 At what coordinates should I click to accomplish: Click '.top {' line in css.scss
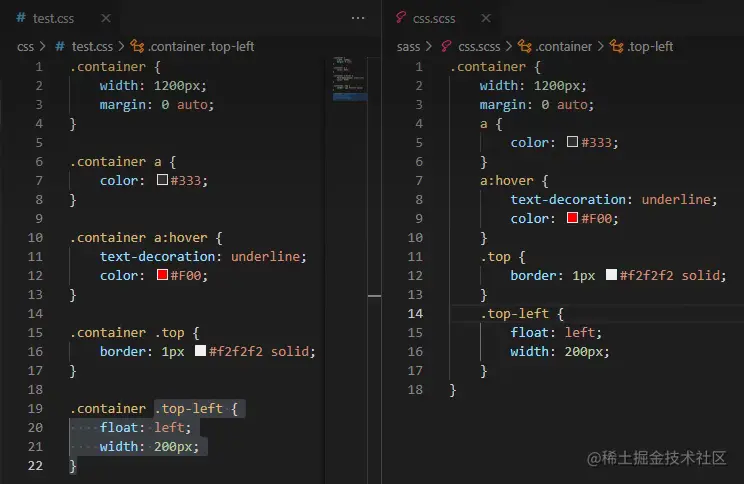503,257
